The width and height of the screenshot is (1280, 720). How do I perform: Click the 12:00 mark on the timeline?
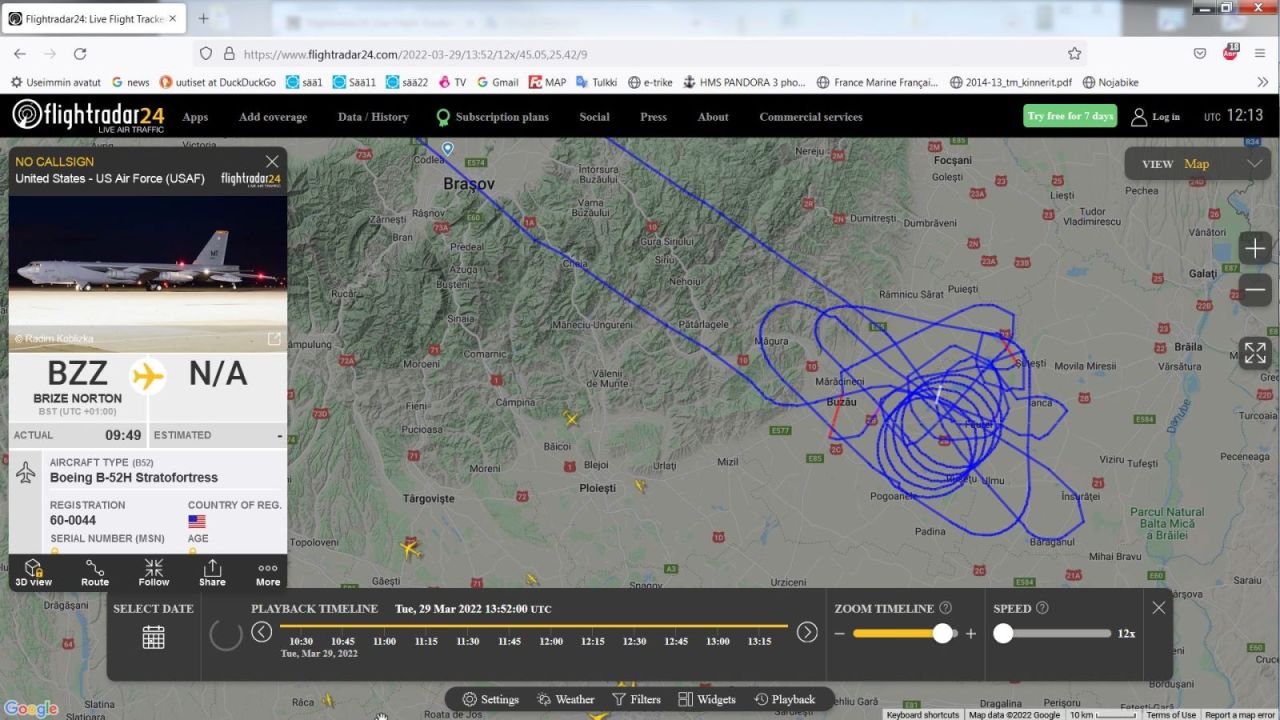coord(551,641)
